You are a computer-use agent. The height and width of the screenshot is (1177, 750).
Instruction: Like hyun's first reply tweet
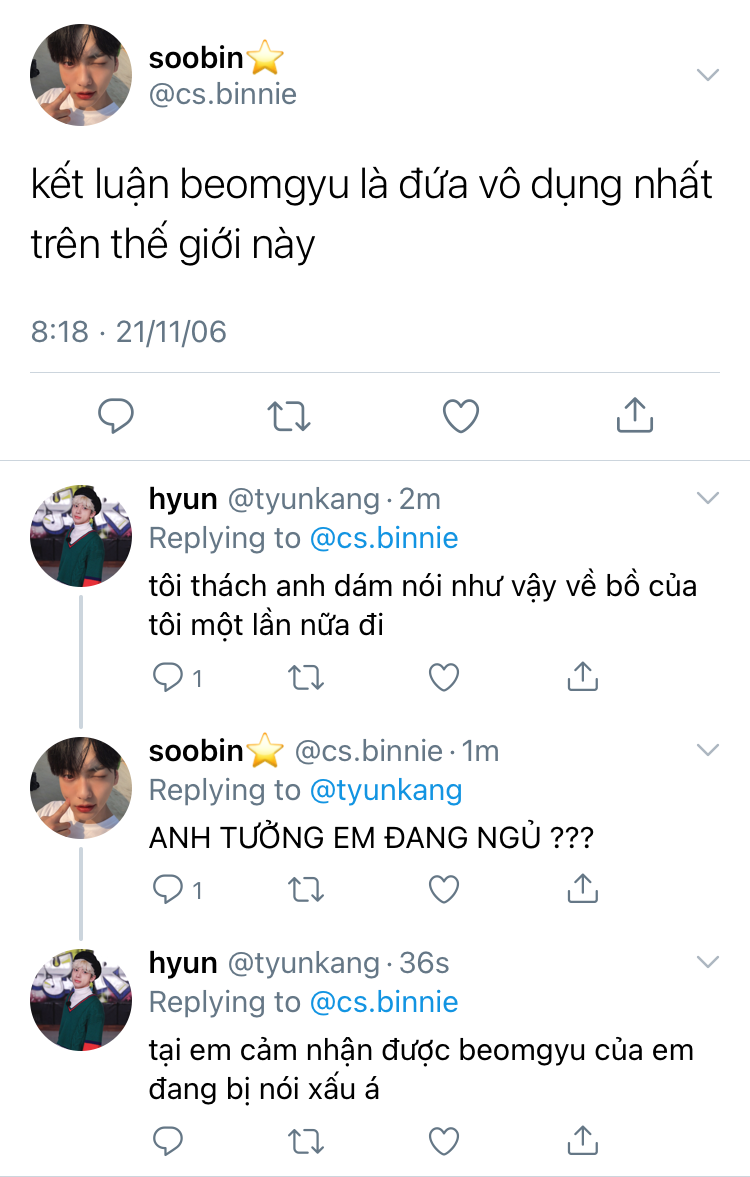[443, 678]
